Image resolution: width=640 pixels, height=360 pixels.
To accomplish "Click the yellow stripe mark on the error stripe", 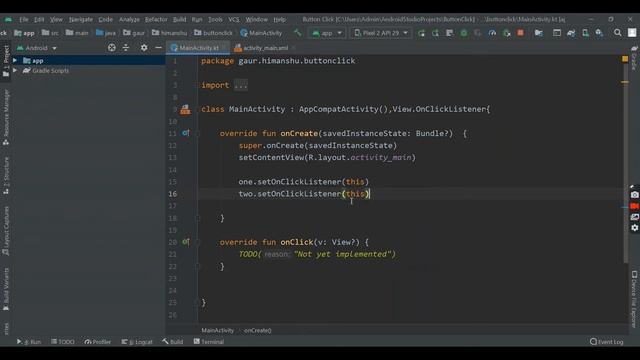I will click(x=625, y=82).
